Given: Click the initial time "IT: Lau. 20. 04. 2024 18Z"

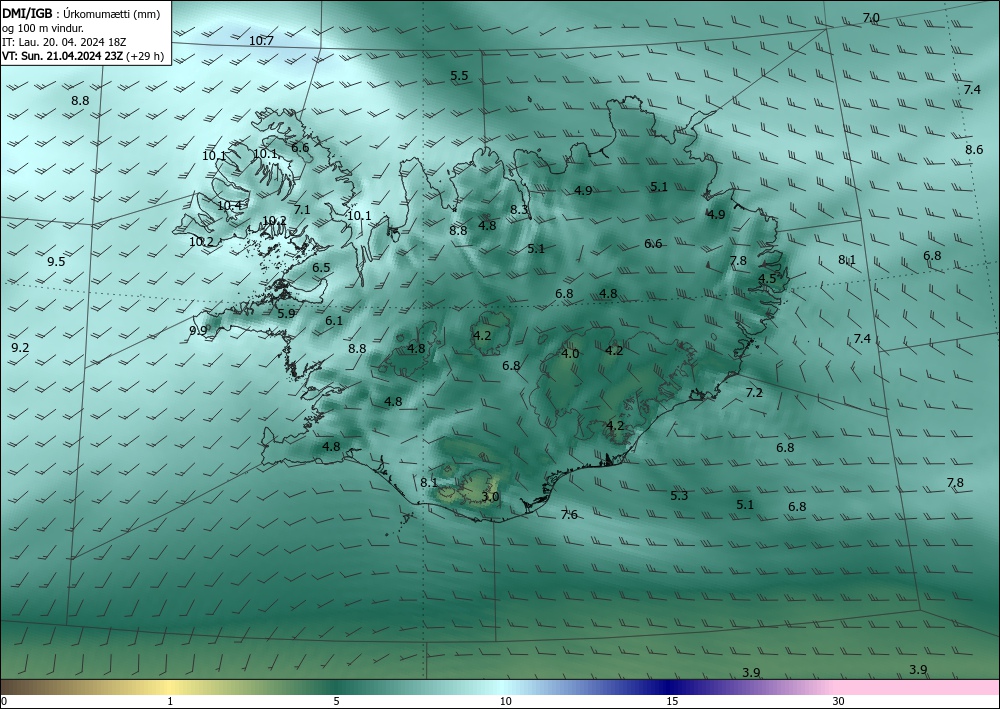Looking at the screenshot, I should click(x=64, y=41).
